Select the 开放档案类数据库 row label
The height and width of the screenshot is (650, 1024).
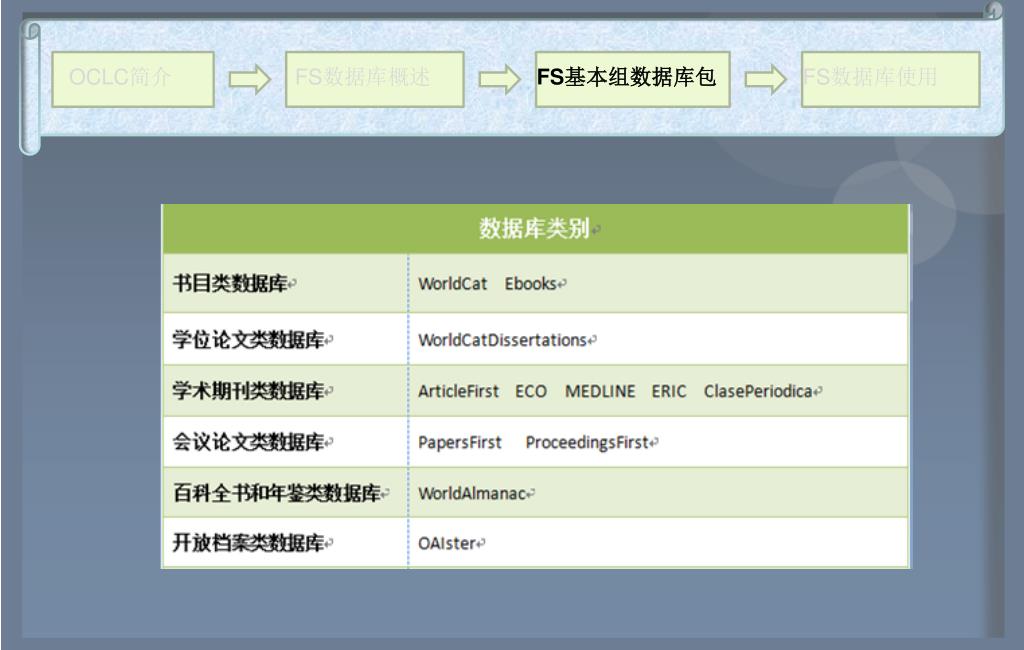click(248, 543)
